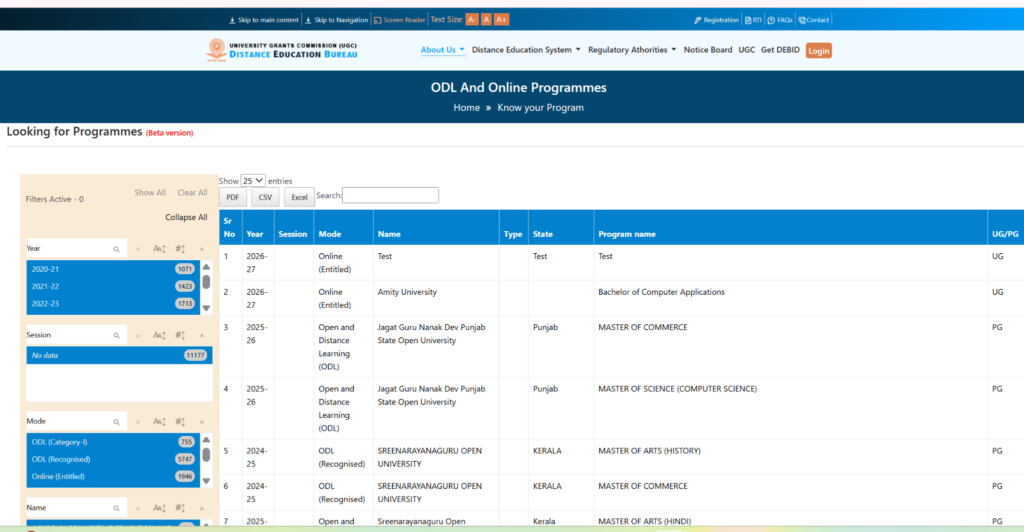Export the table to Excel
Viewport: 1024px width, 532px height.
(299, 197)
